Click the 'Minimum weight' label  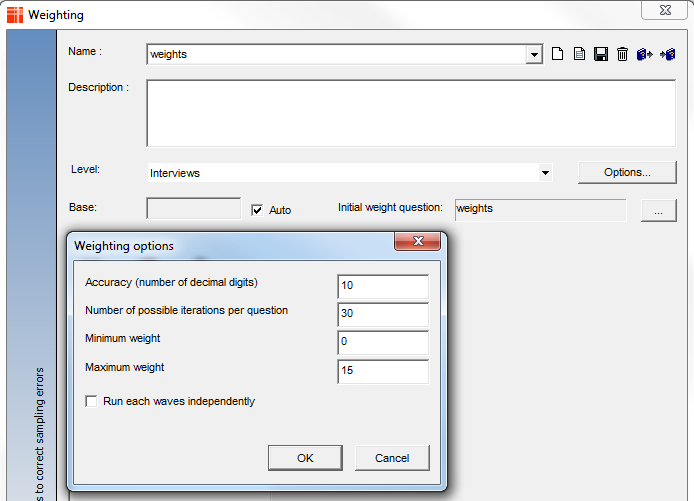123,339
